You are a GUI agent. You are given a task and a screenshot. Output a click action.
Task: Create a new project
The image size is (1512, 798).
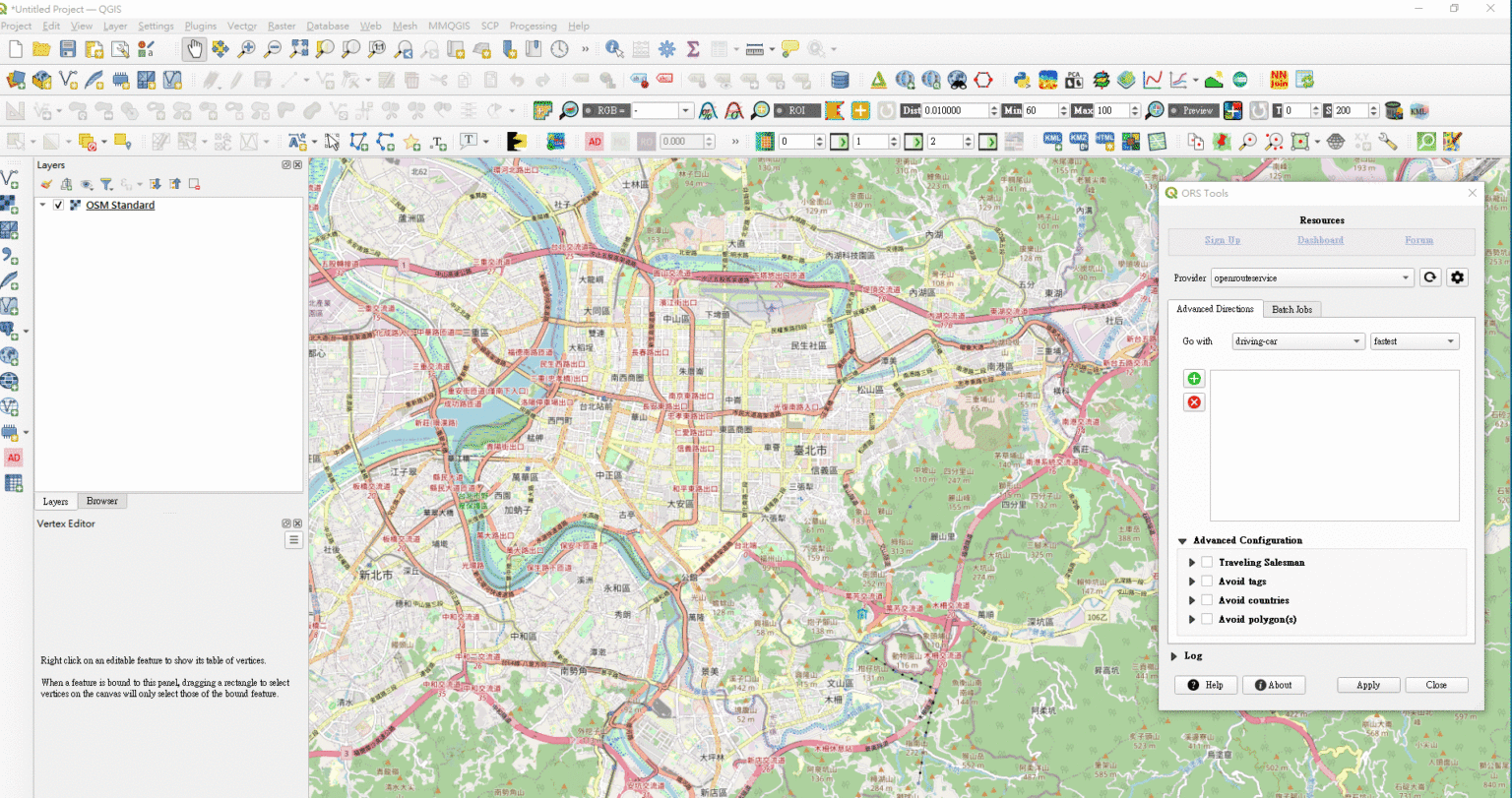tap(15, 48)
